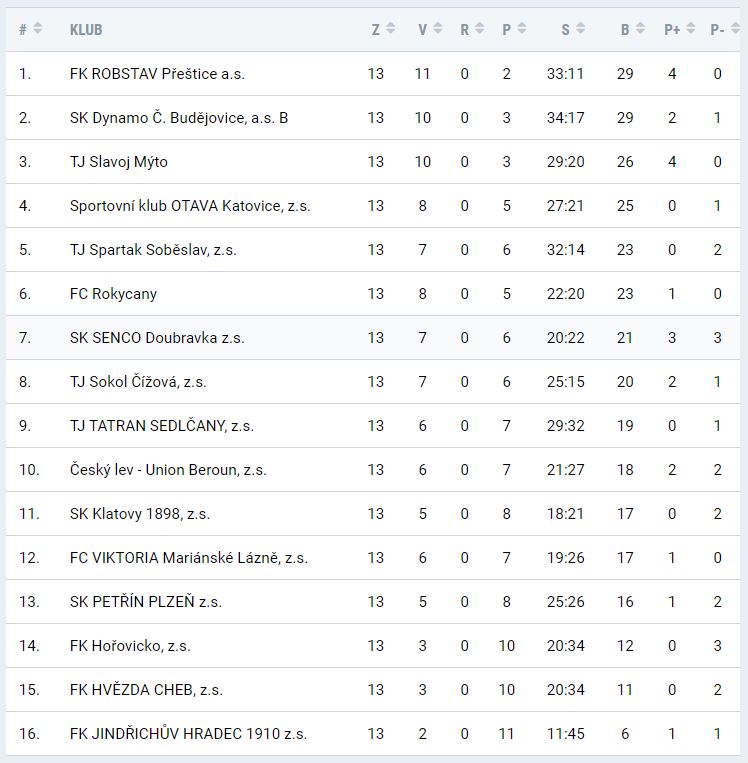
Task: Click FK JINDŘICHŮV HRADEC 1910 row
Action: [x=188, y=734]
